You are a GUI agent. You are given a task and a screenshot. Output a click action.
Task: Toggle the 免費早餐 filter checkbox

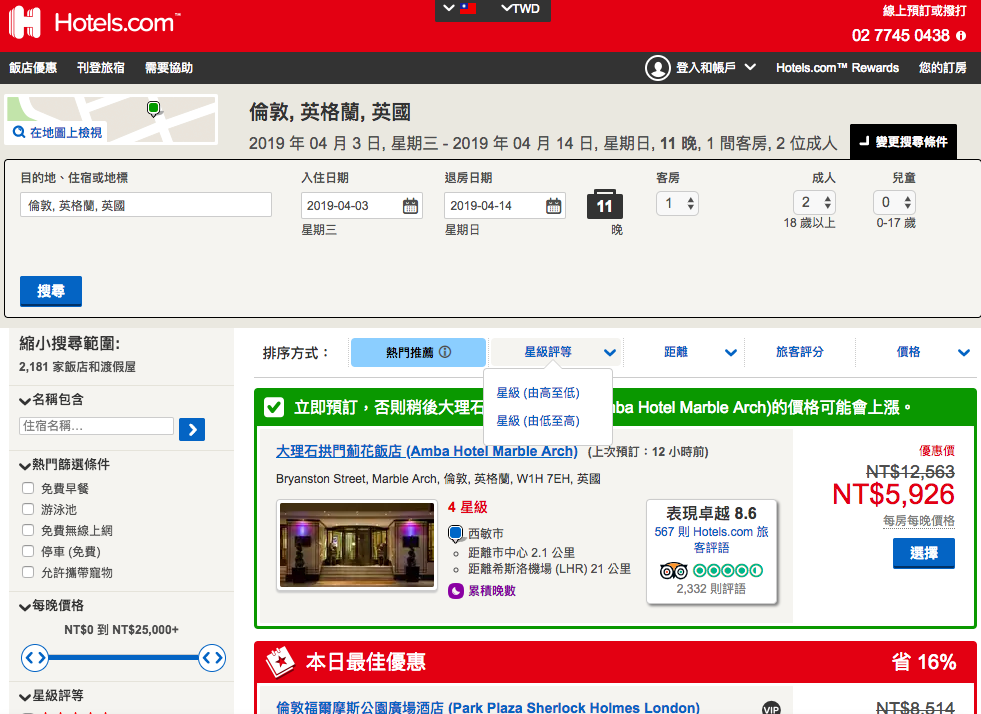[28, 488]
